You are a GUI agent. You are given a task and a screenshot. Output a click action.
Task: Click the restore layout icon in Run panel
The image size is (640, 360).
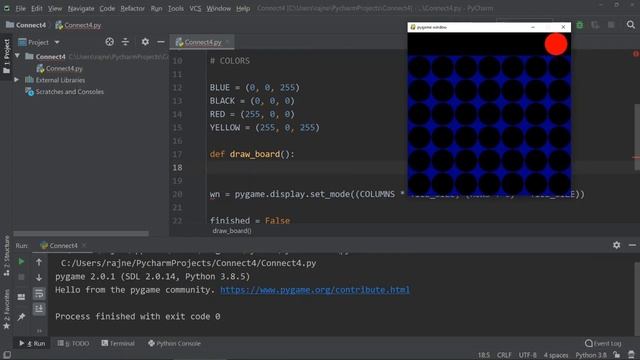pos(21,297)
